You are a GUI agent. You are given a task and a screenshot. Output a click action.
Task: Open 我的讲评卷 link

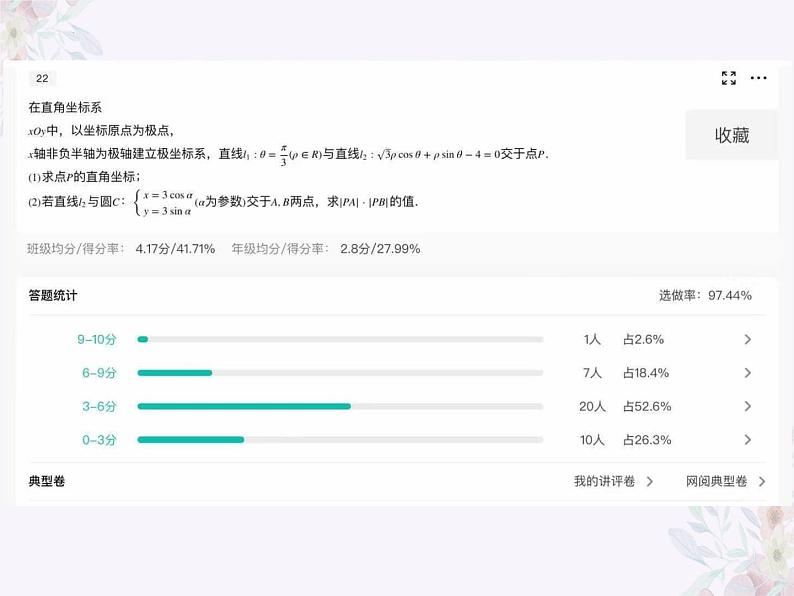pyautogui.click(x=604, y=481)
